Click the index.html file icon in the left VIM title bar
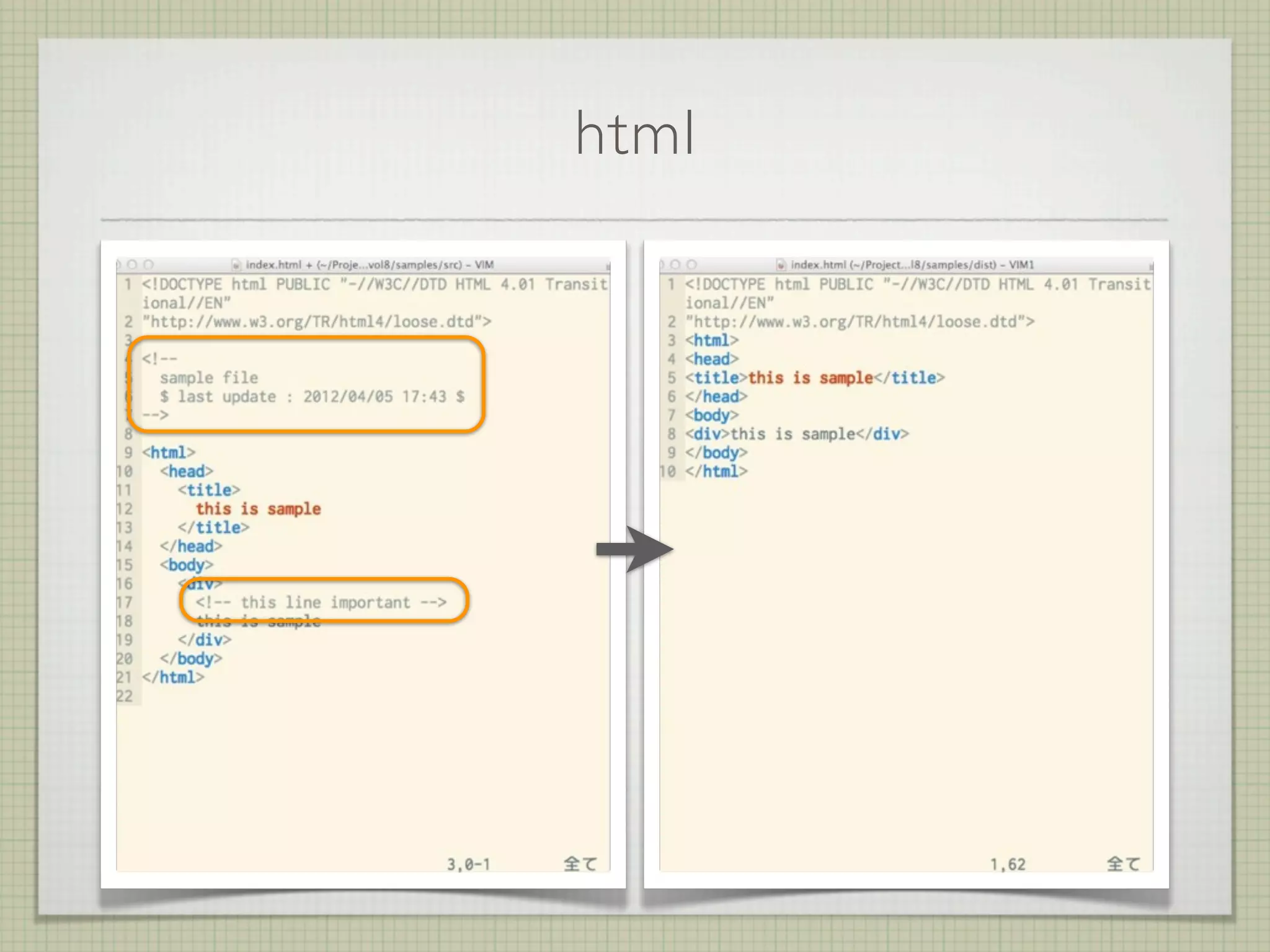Screen dimensions: 1270x952 point(236,265)
